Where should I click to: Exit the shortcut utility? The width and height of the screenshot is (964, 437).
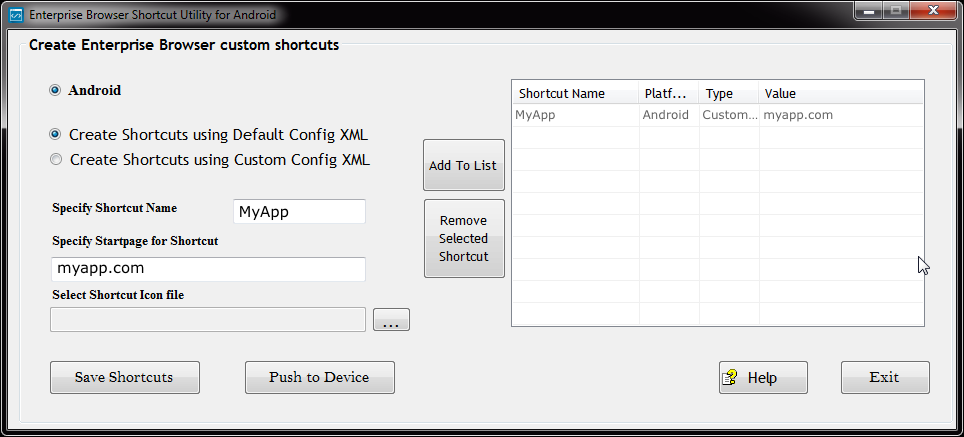click(884, 377)
